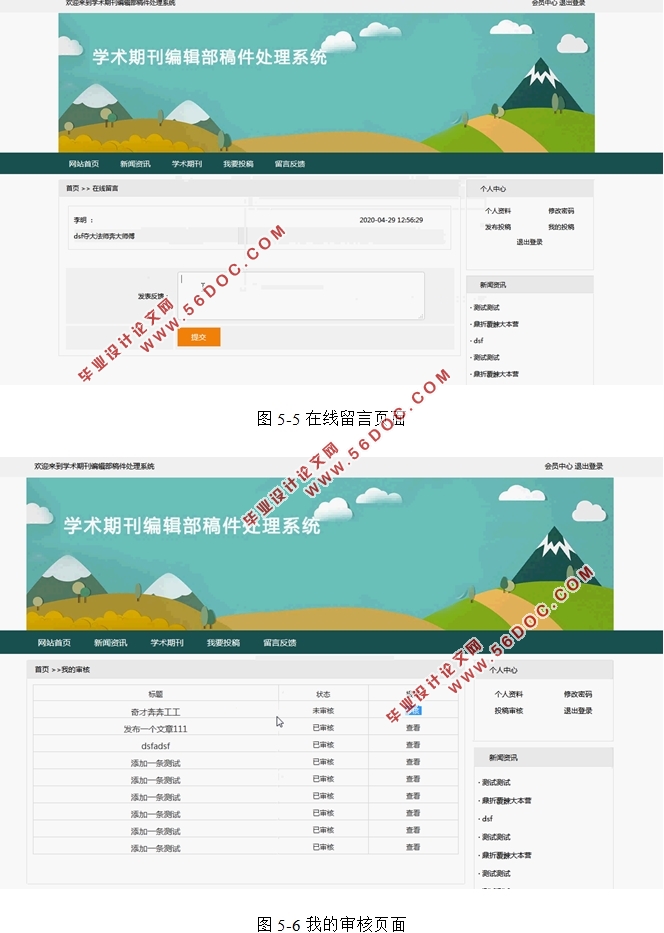Open 个人资料 above the 投稿审核 link

(508, 694)
